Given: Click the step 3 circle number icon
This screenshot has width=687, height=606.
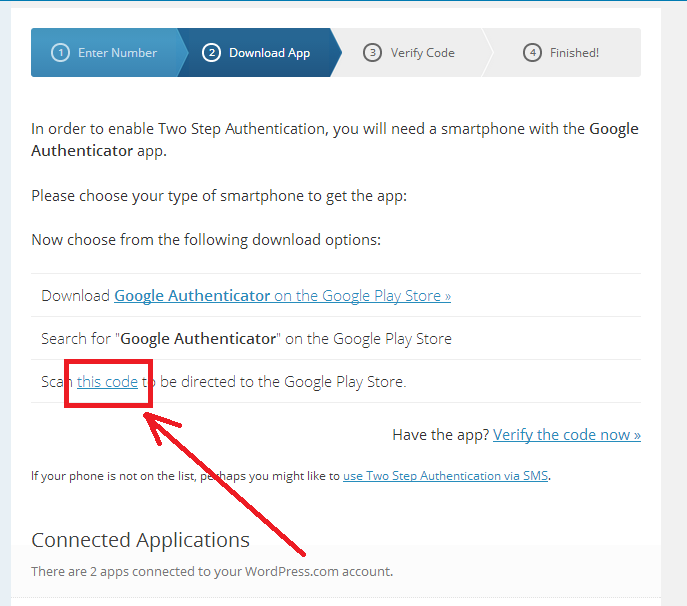Looking at the screenshot, I should click(372, 53).
